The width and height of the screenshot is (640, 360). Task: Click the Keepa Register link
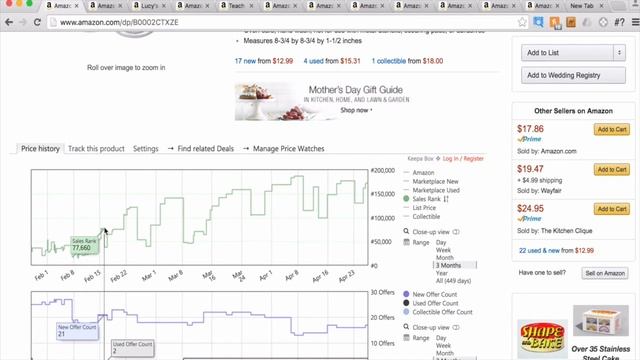(x=473, y=158)
